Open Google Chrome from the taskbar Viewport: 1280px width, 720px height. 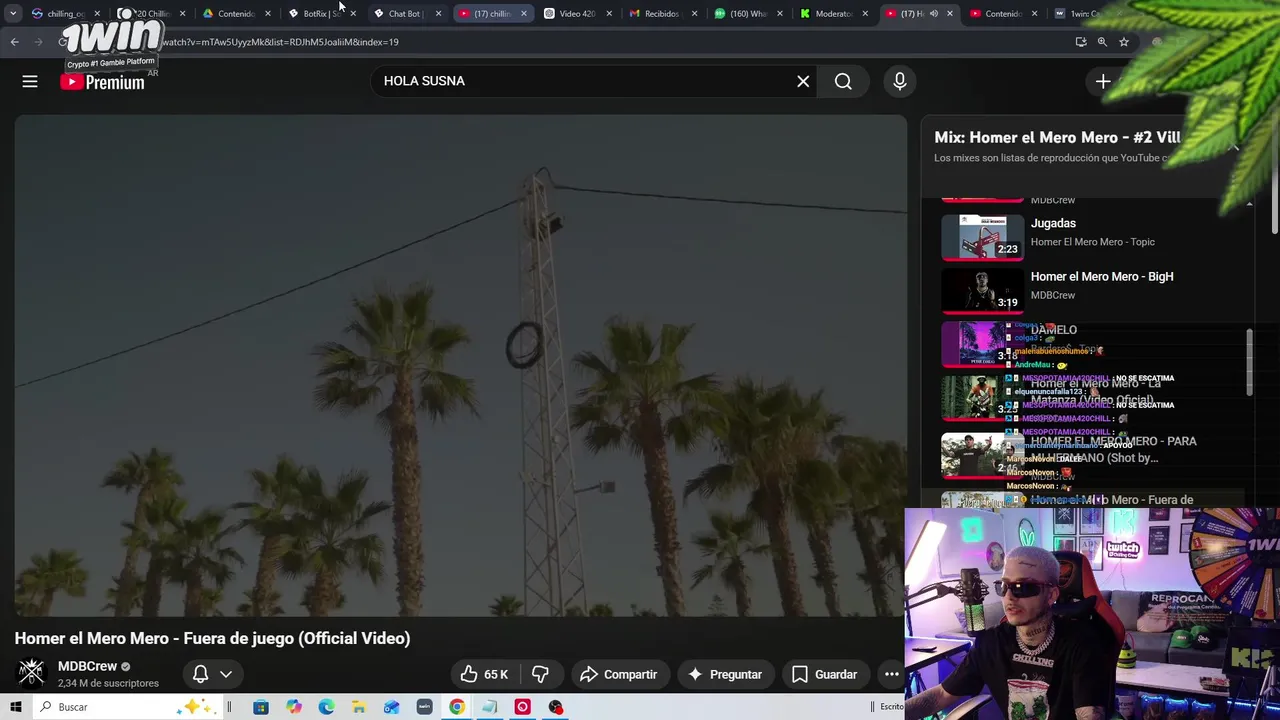(457, 707)
